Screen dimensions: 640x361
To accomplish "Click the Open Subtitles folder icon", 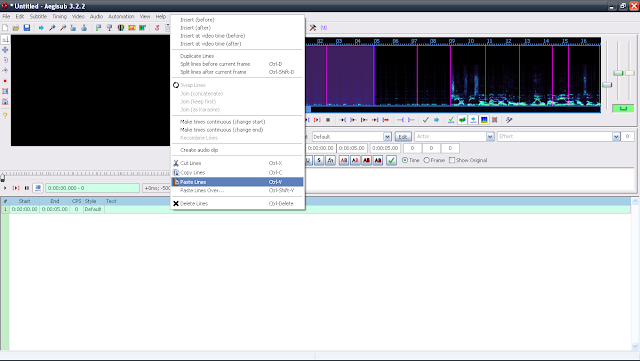I will (16, 28).
